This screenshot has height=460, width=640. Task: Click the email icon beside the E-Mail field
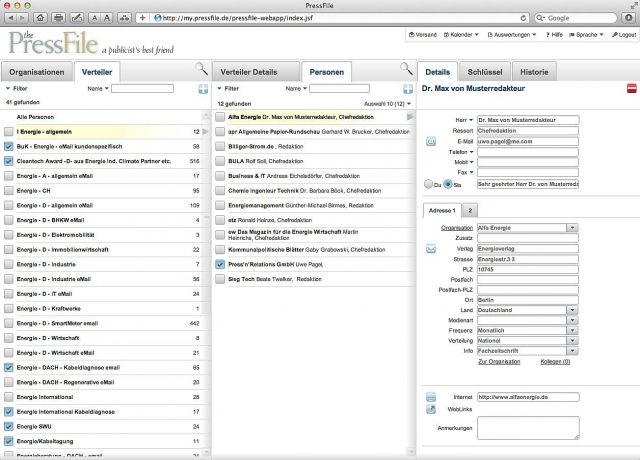pyautogui.click(x=431, y=141)
